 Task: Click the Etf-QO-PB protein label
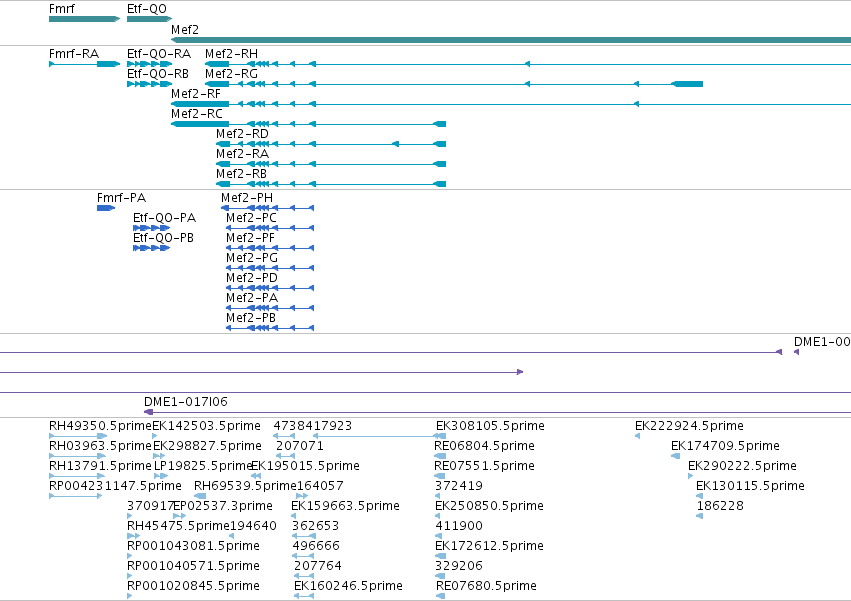(x=163, y=238)
